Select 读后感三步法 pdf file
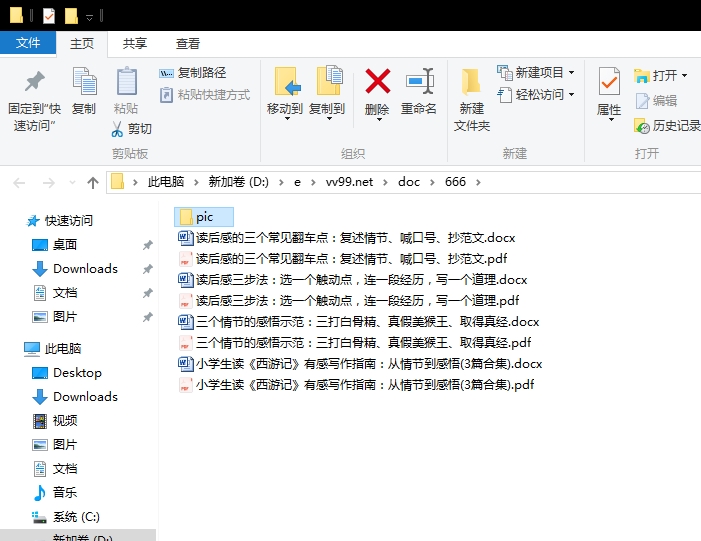701x541 pixels. [349, 301]
